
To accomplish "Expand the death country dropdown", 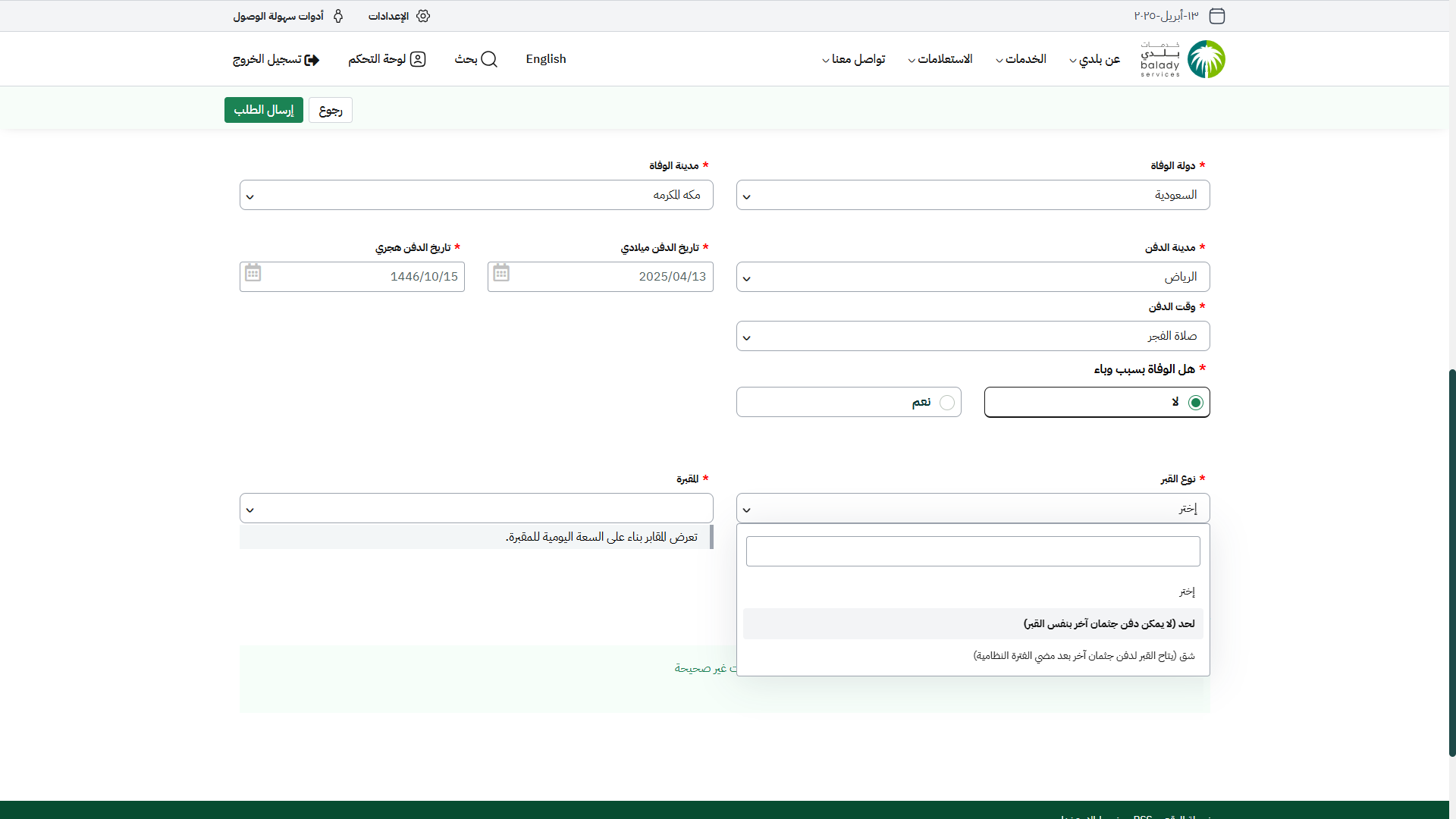I will pos(973,196).
